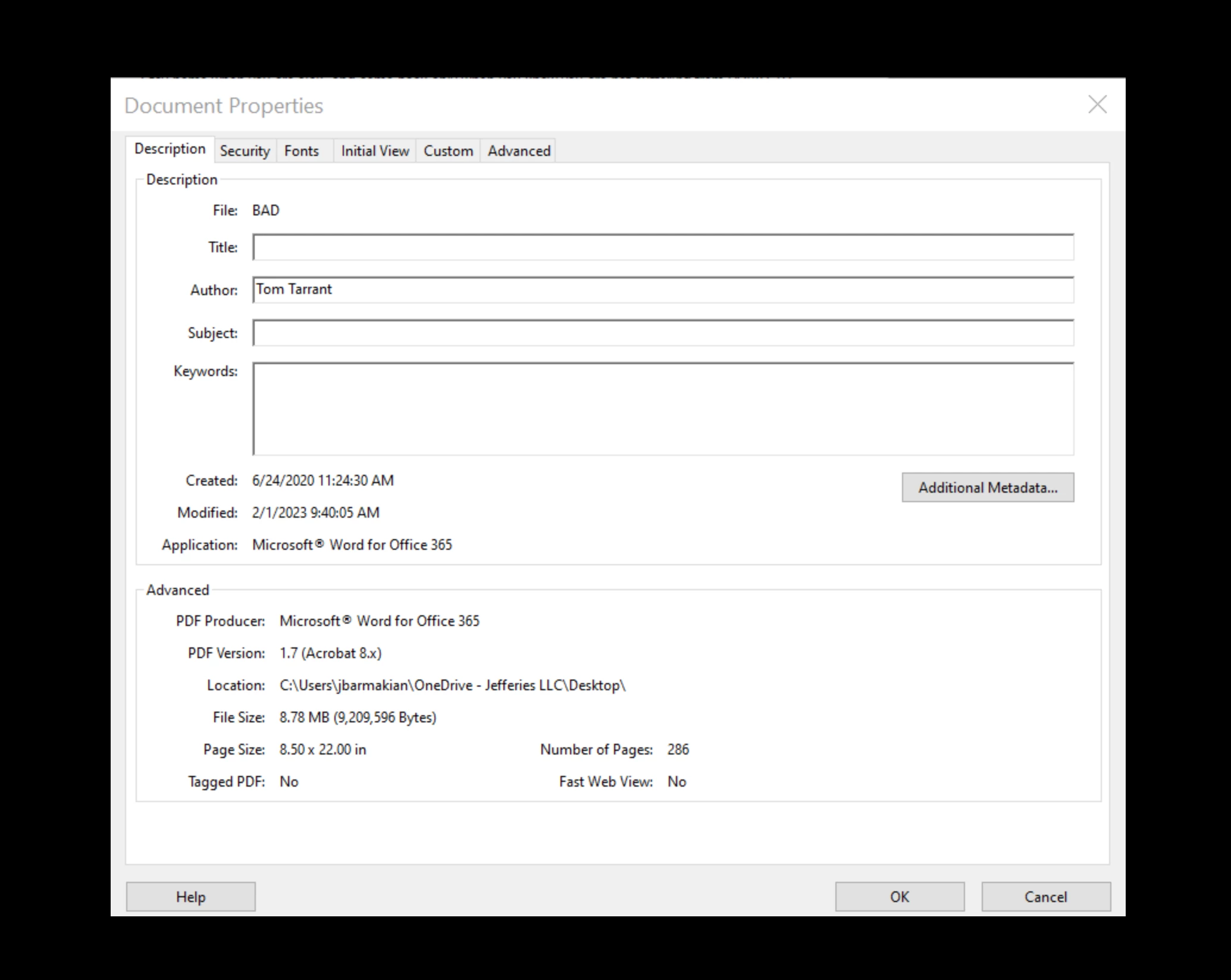Select the Description tab
The image size is (1231, 980).
[170, 149]
